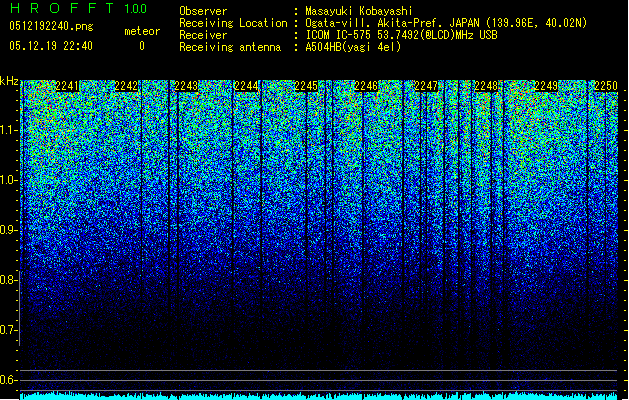Click the 2244 time marker
This screenshot has height=400, width=629.
point(246,86)
